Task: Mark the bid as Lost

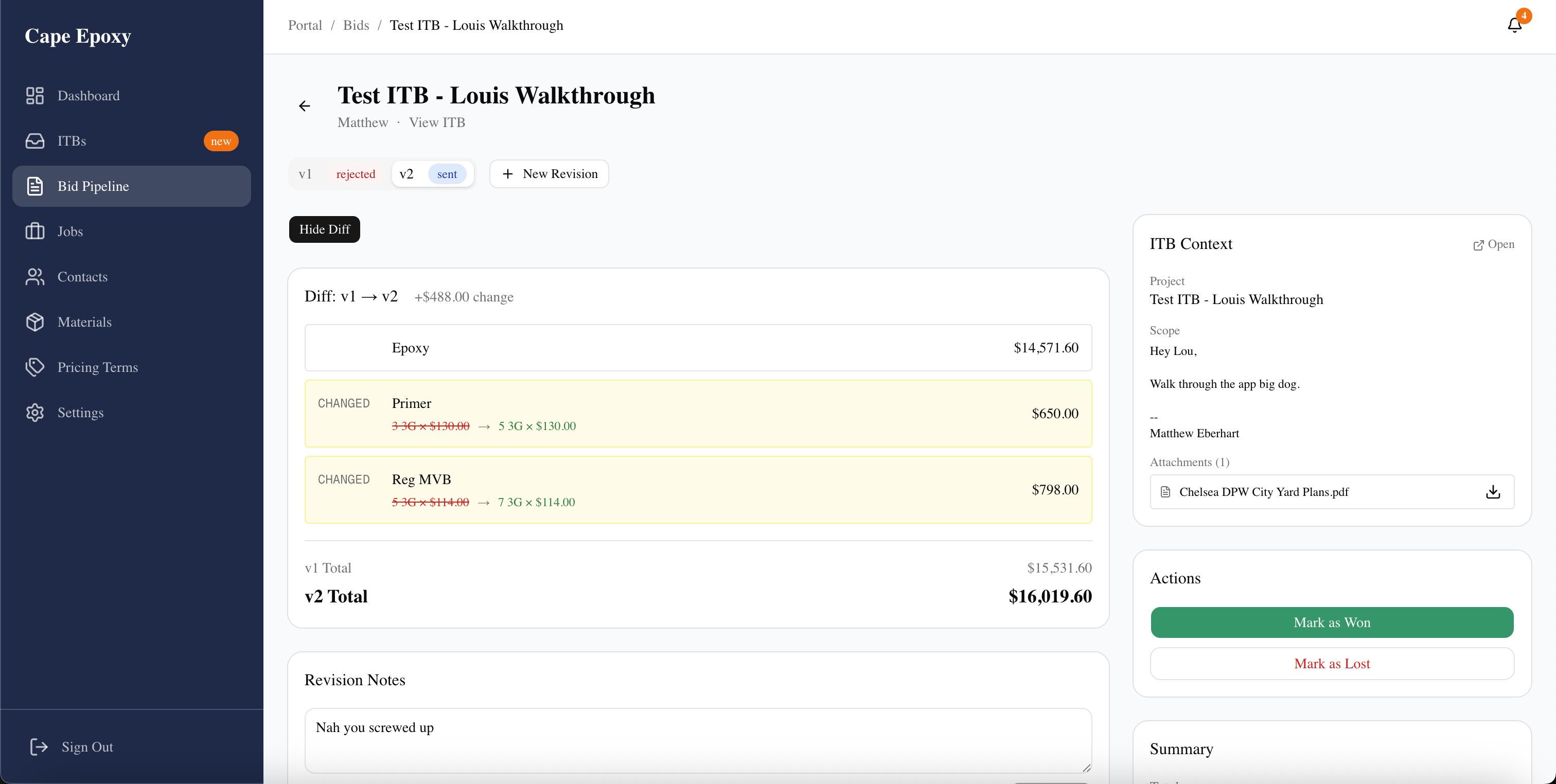Action: tap(1331, 663)
